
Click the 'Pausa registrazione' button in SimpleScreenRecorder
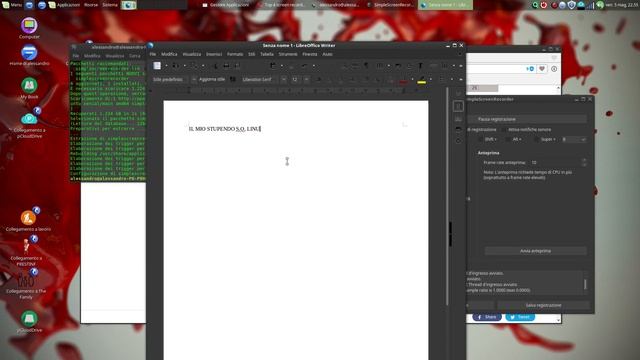tap(527, 119)
